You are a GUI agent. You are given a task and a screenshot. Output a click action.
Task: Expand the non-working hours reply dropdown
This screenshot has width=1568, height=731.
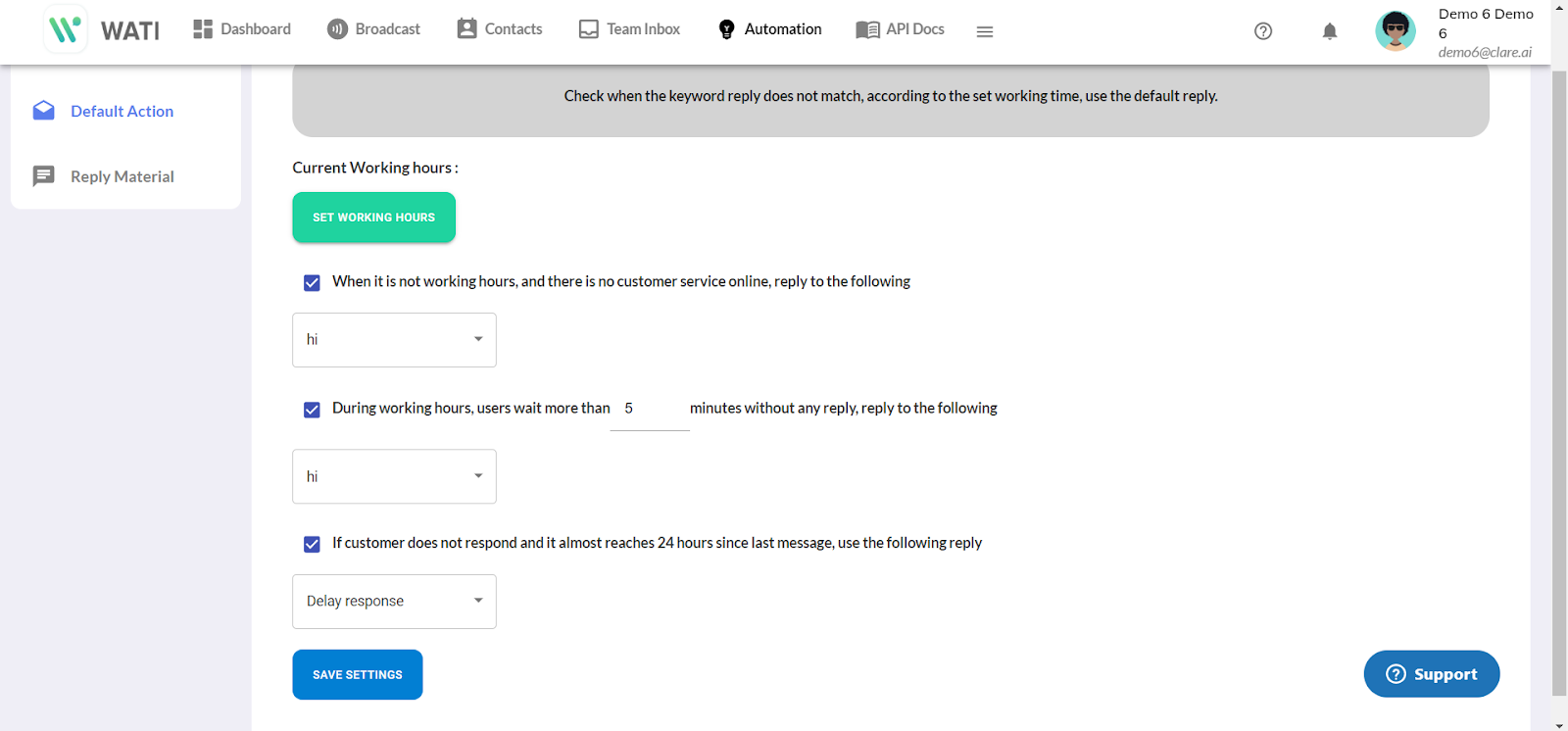pos(394,340)
